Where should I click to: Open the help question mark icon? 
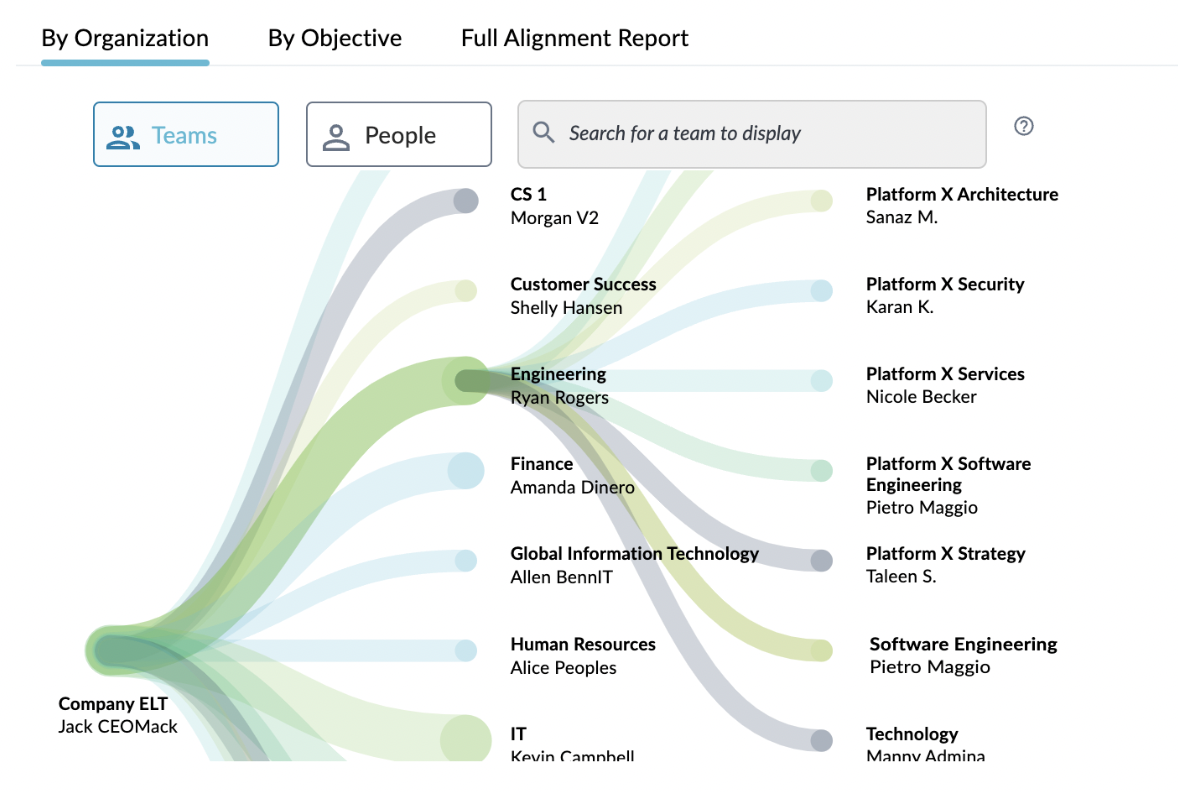click(x=1023, y=126)
